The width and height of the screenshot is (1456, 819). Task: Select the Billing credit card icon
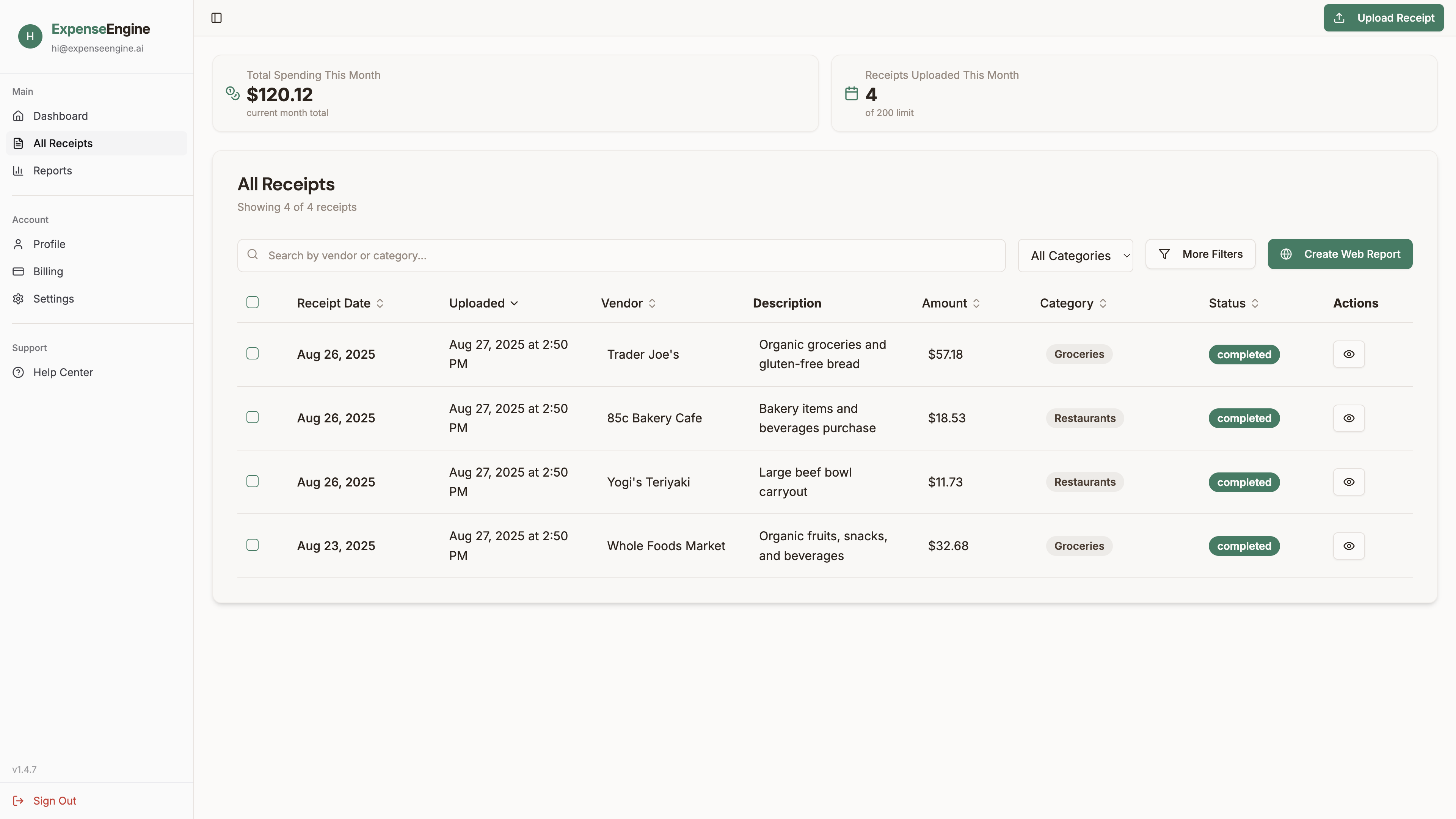click(x=19, y=271)
